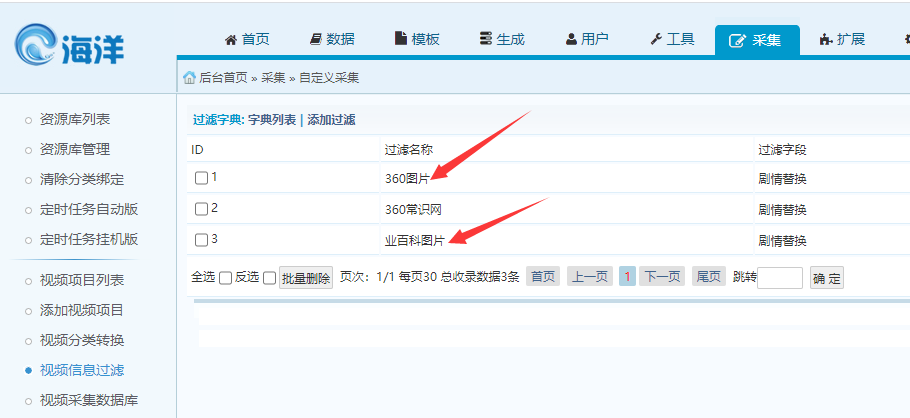
Task: Click the 批量删除 button
Action: tap(306, 278)
